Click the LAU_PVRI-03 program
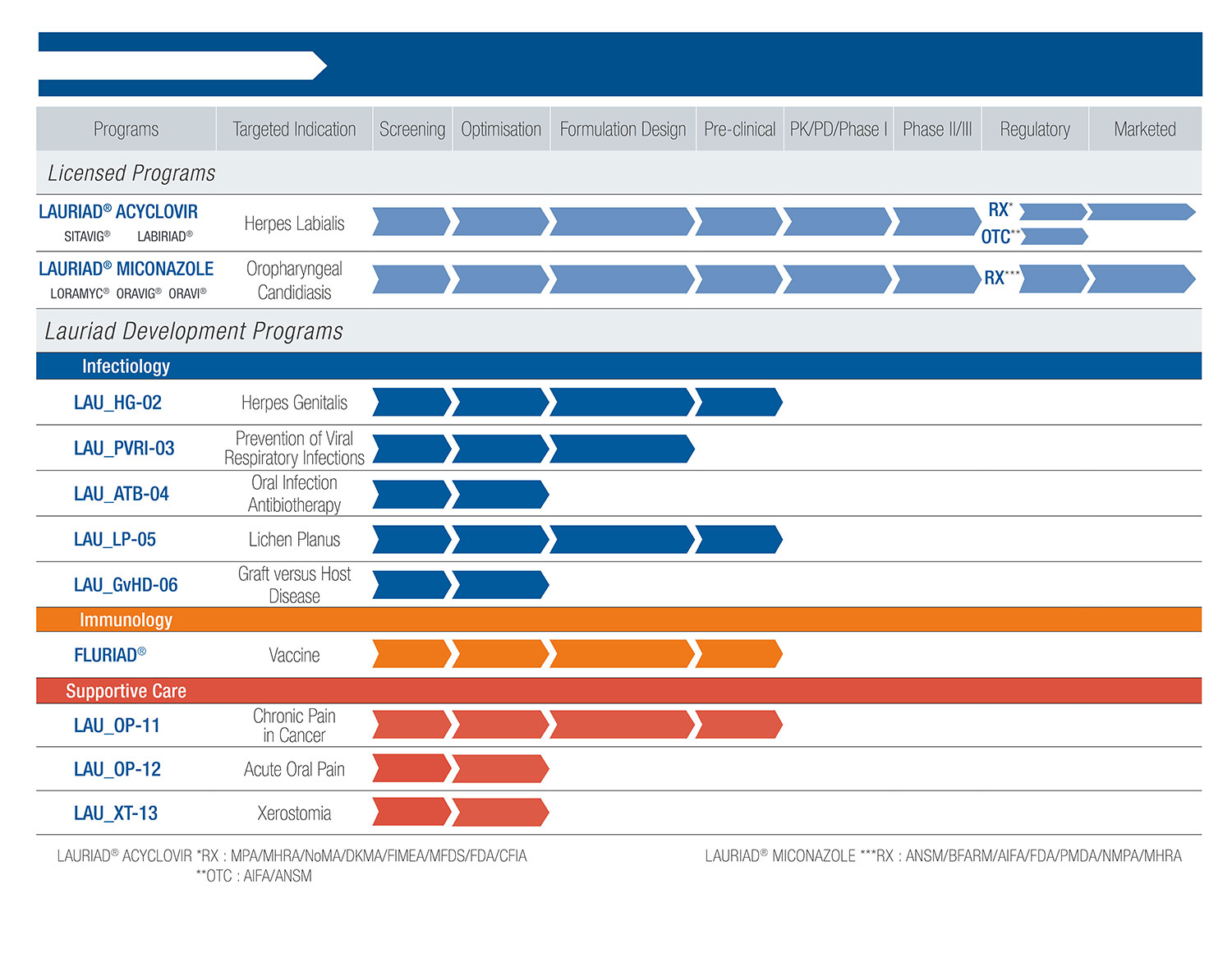Image resolution: width=1232 pixels, height=963 pixels. pyautogui.click(x=124, y=448)
